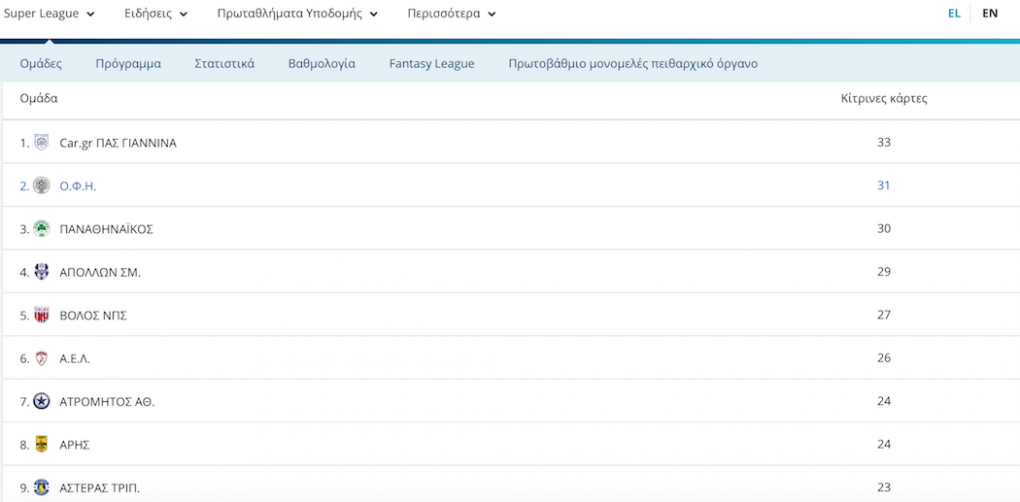Click the Ομάδα column header
This screenshot has height=502, width=1020.
[x=39, y=99]
